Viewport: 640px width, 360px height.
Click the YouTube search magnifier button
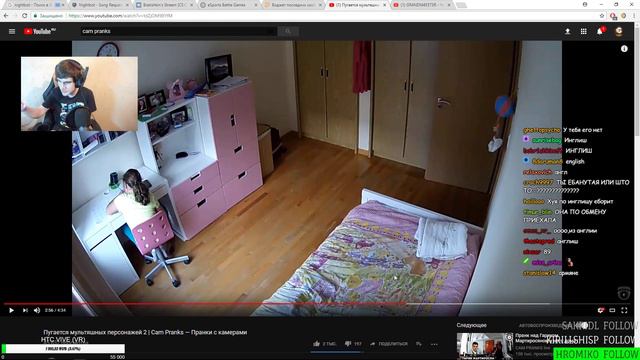[x=288, y=31]
